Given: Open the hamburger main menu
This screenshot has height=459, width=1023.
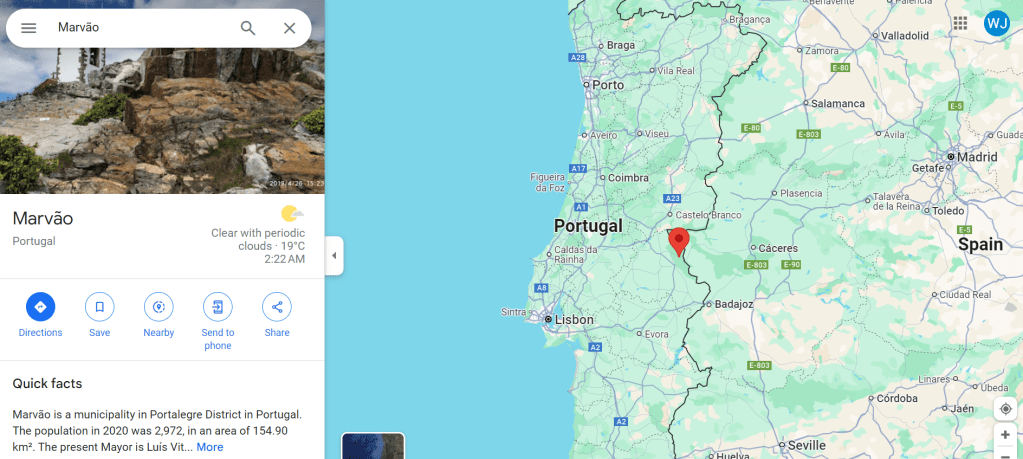Looking at the screenshot, I should click(29, 28).
